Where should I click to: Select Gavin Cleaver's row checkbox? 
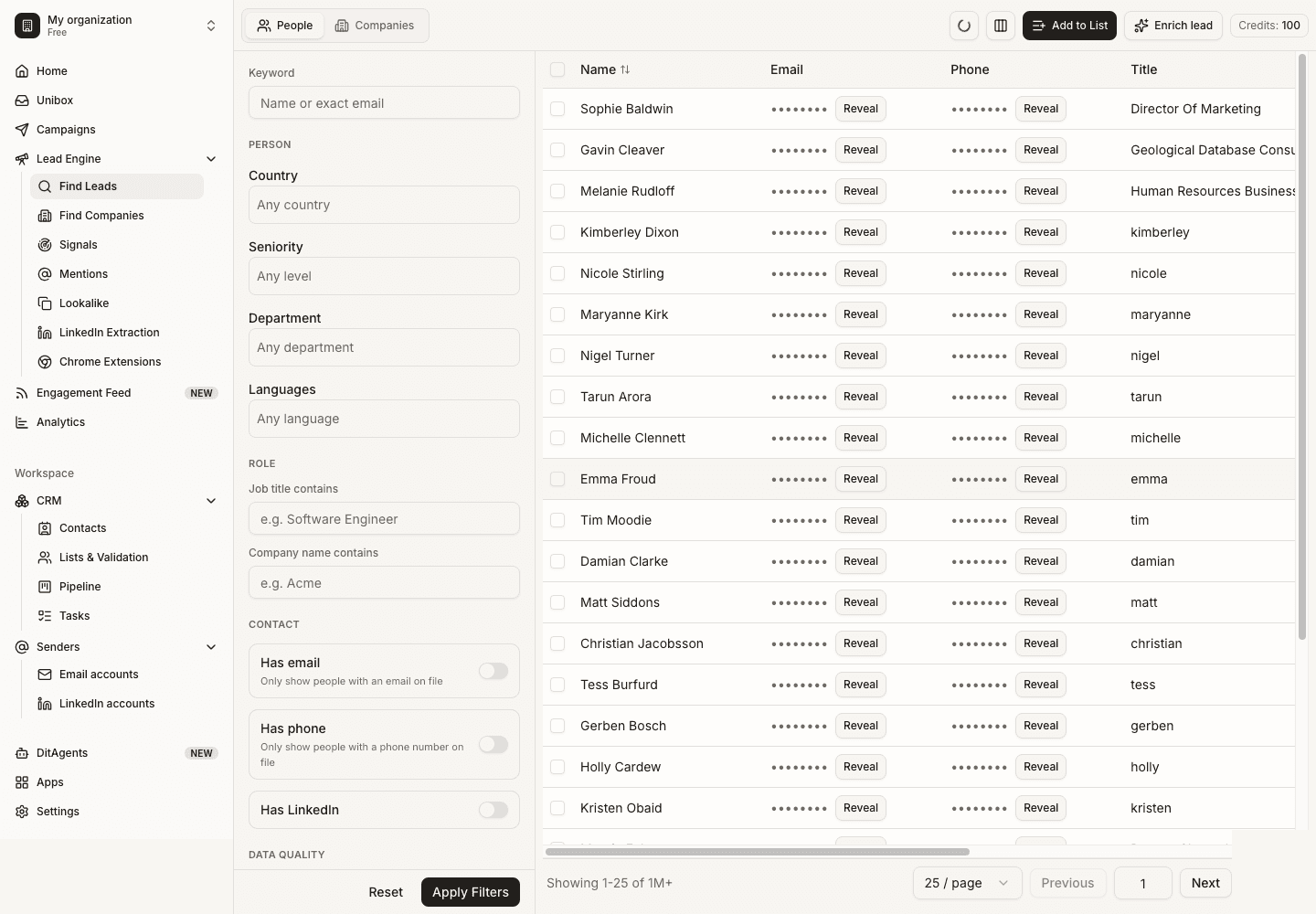click(x=557, y=150)
